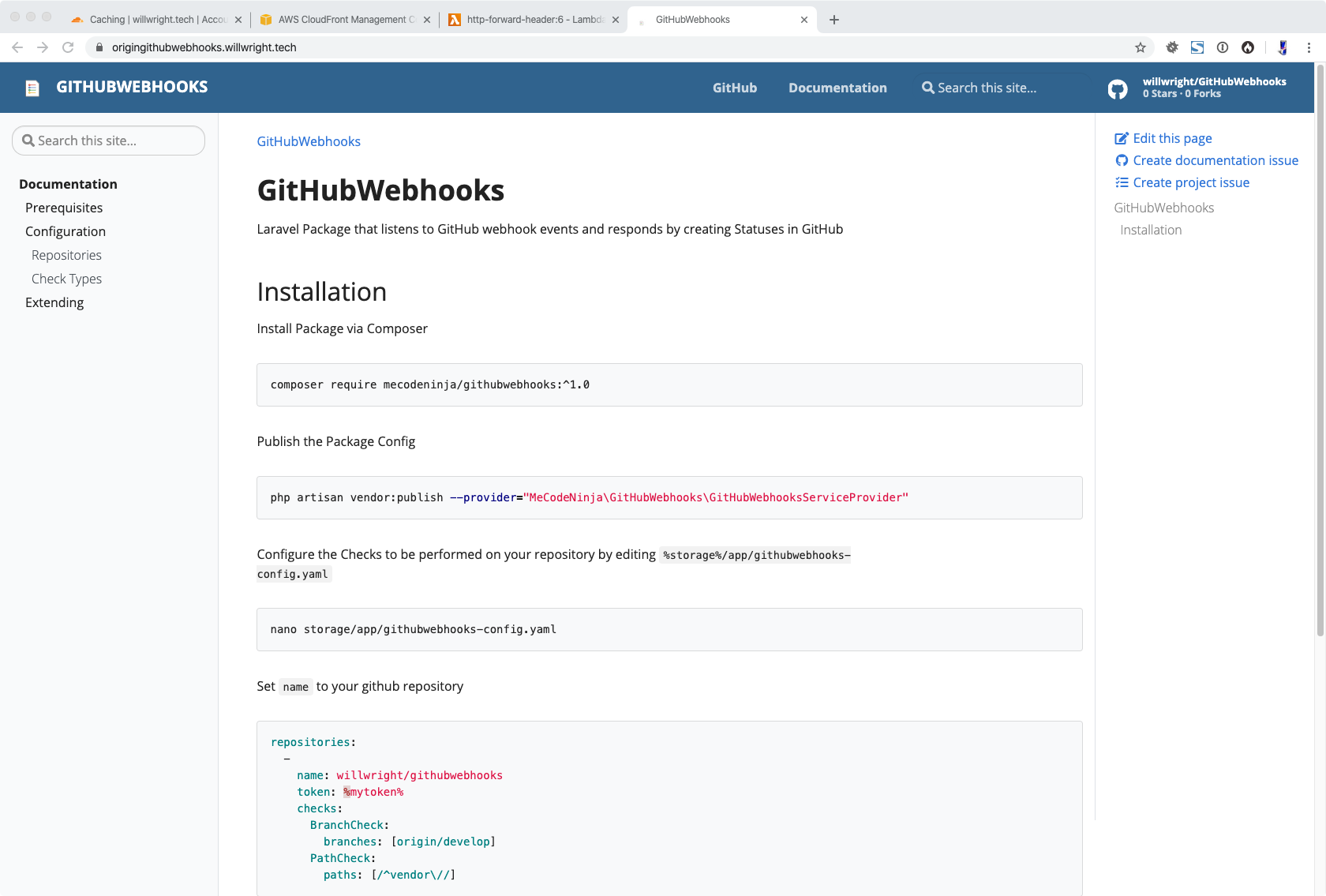Open willwright/GitHubWebhooks repository link
Viewport: 1326px width, 896px height.
(x=1214, y=81)
